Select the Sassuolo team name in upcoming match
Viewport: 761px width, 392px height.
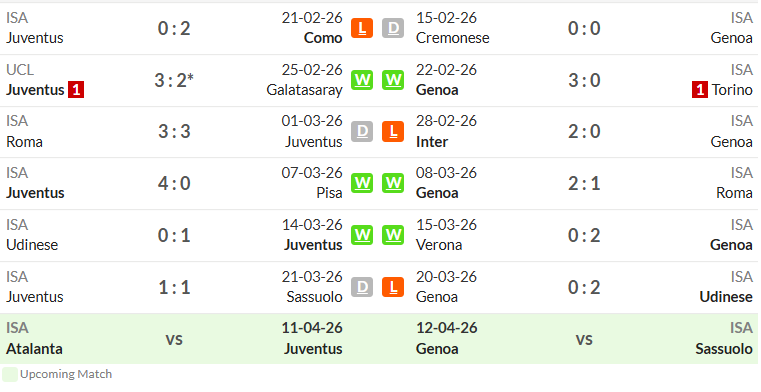(724, 348)
